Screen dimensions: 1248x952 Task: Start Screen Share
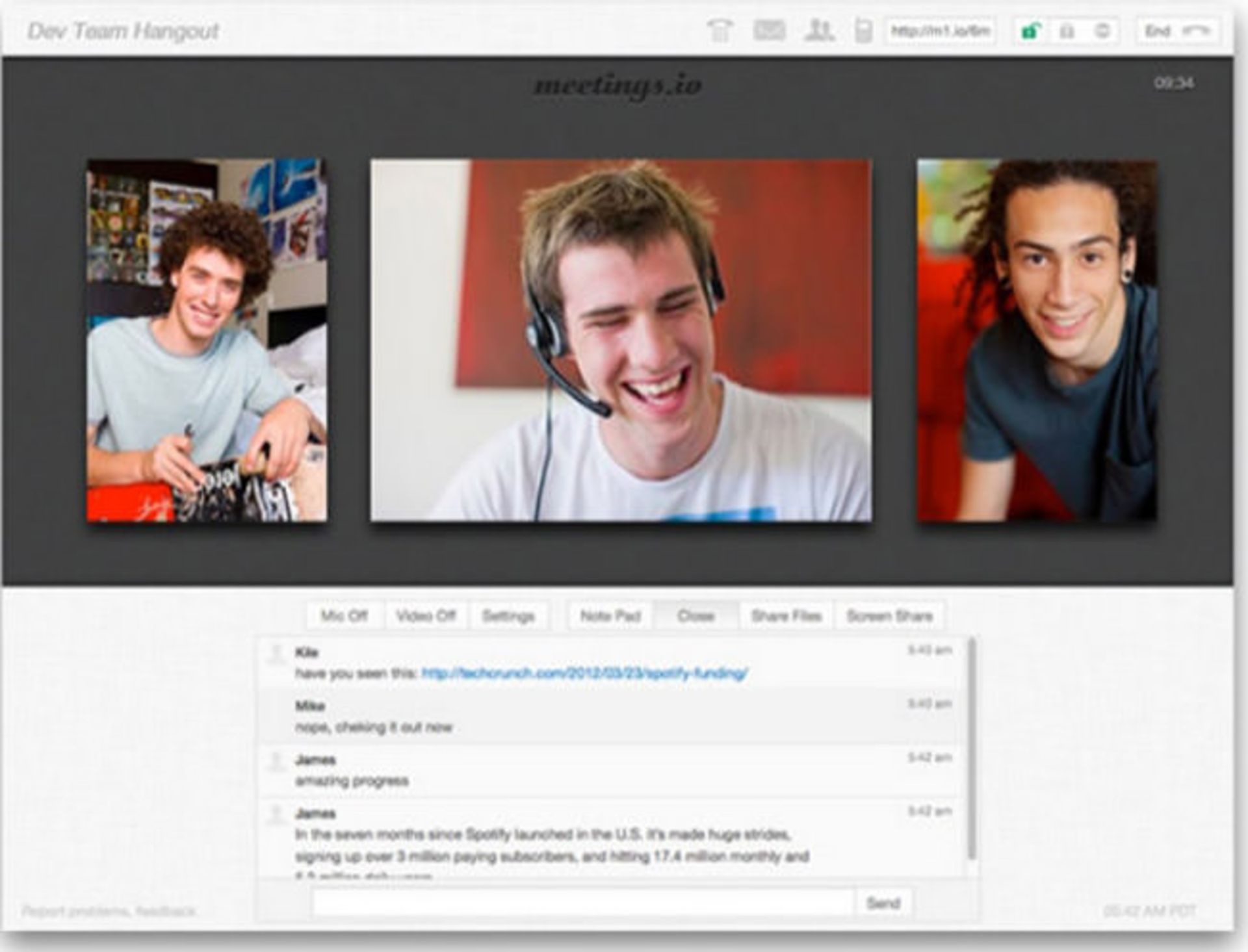[889, 615]
